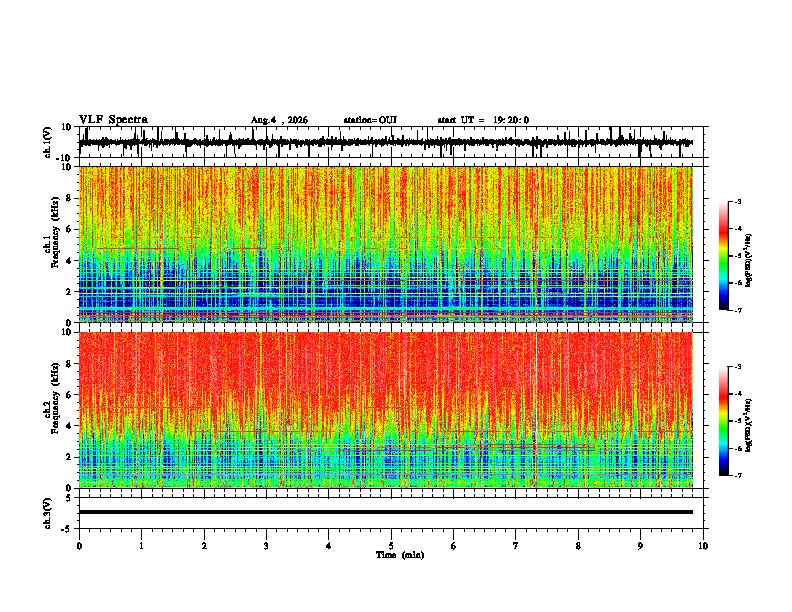Click time axis tick label "7"
This screenshot has height=612, width=792.
coord(516,546)
